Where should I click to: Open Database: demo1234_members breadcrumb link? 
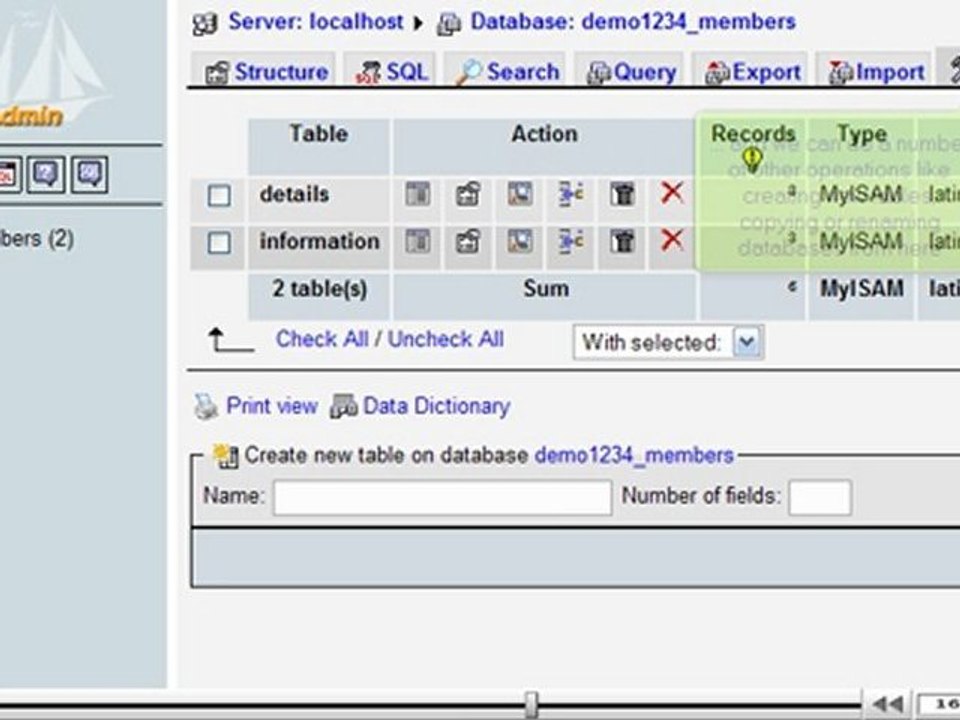click(633, 22)
